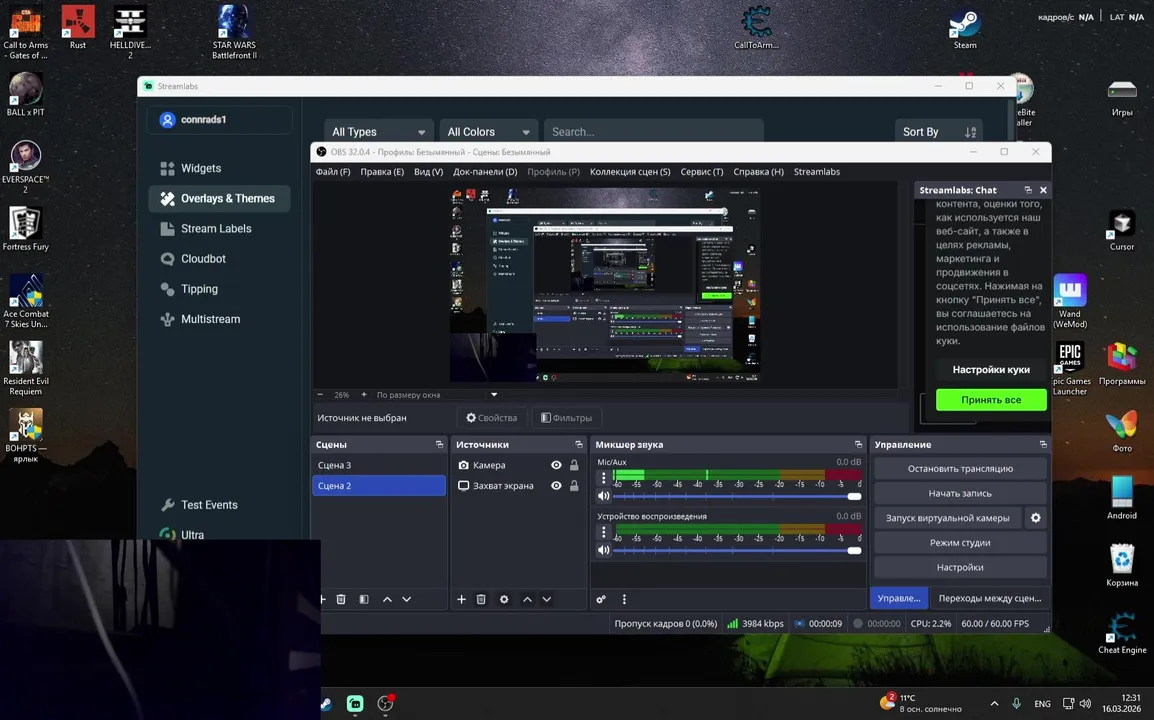The width and height of the screenshot is (1154, 720).
Task: Hide the Камера source
Action: (556, 465)
